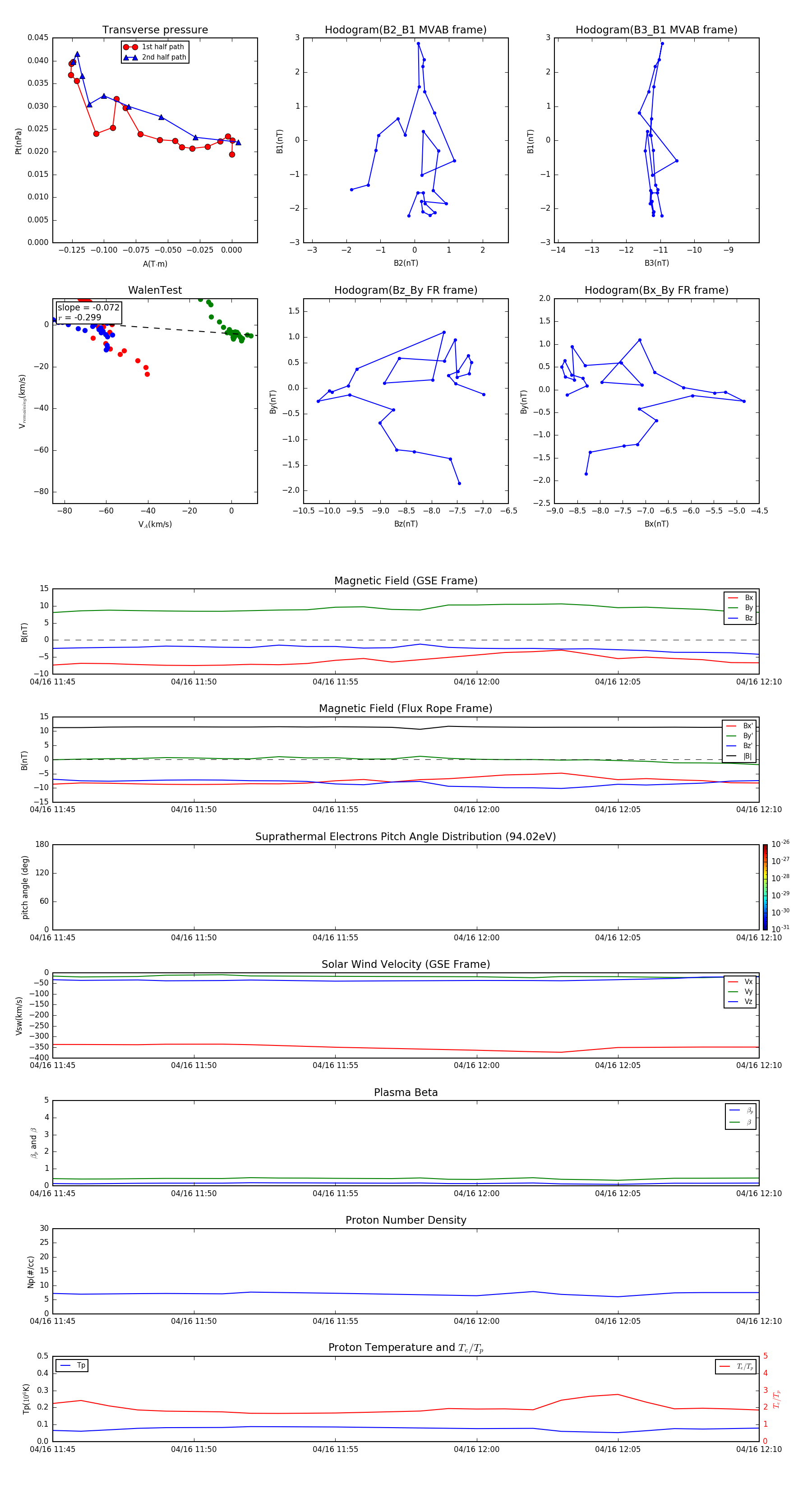Click the "Bz(nT)" x-axis label
This screenshot has height=1489, width=812.
[406, 524]
